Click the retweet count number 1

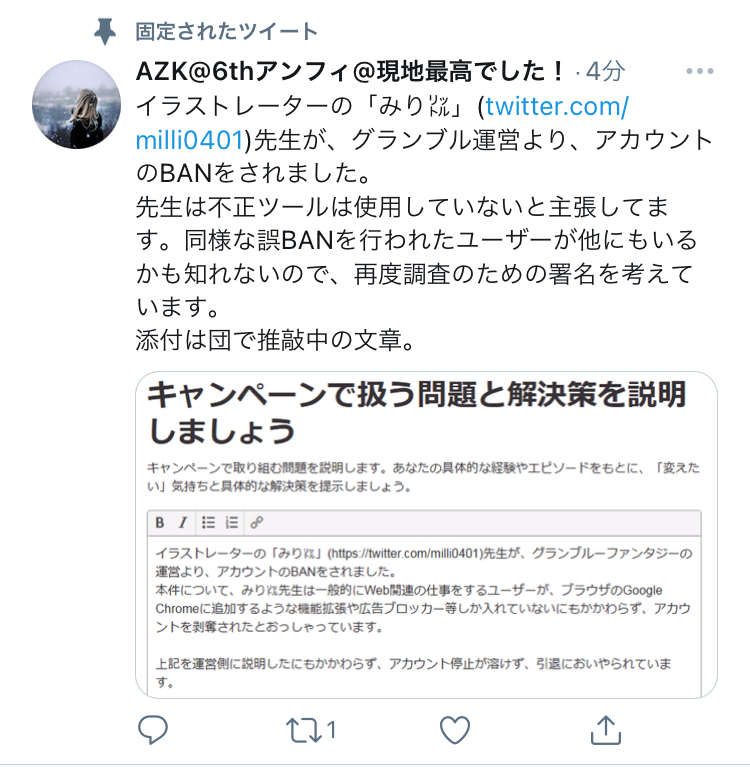331,730
